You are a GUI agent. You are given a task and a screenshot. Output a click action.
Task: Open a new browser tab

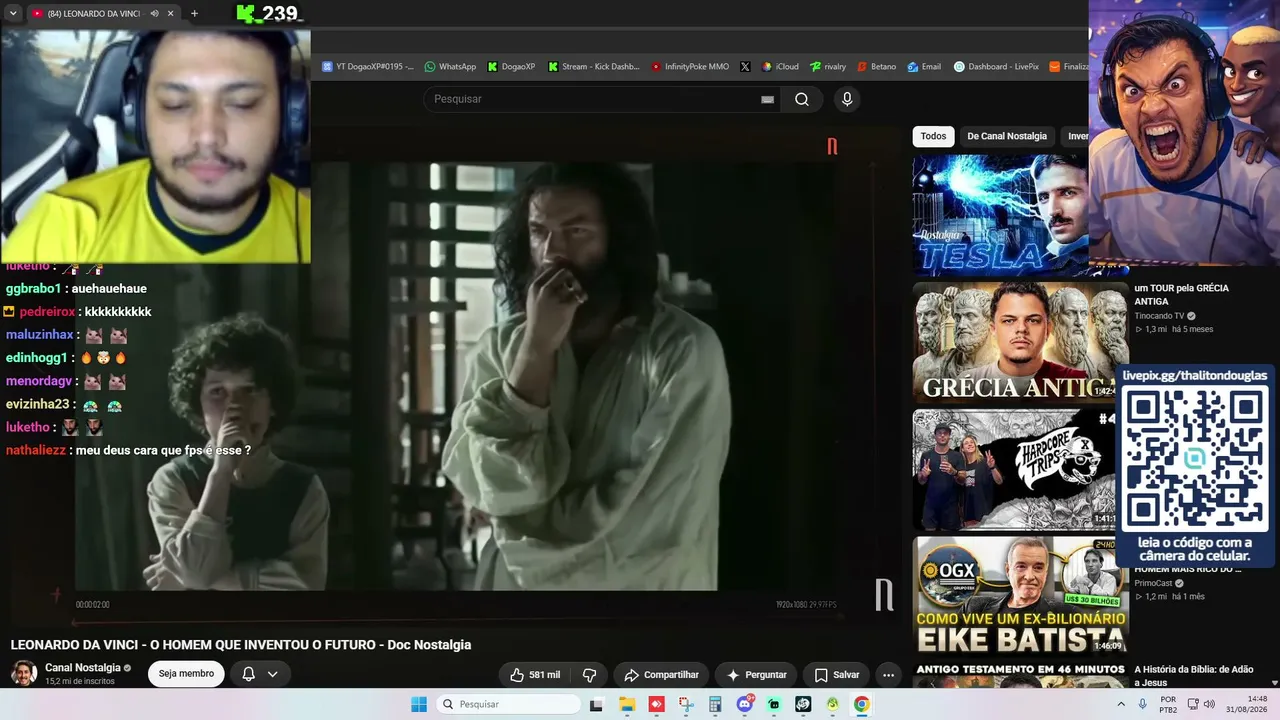[194, 14]
